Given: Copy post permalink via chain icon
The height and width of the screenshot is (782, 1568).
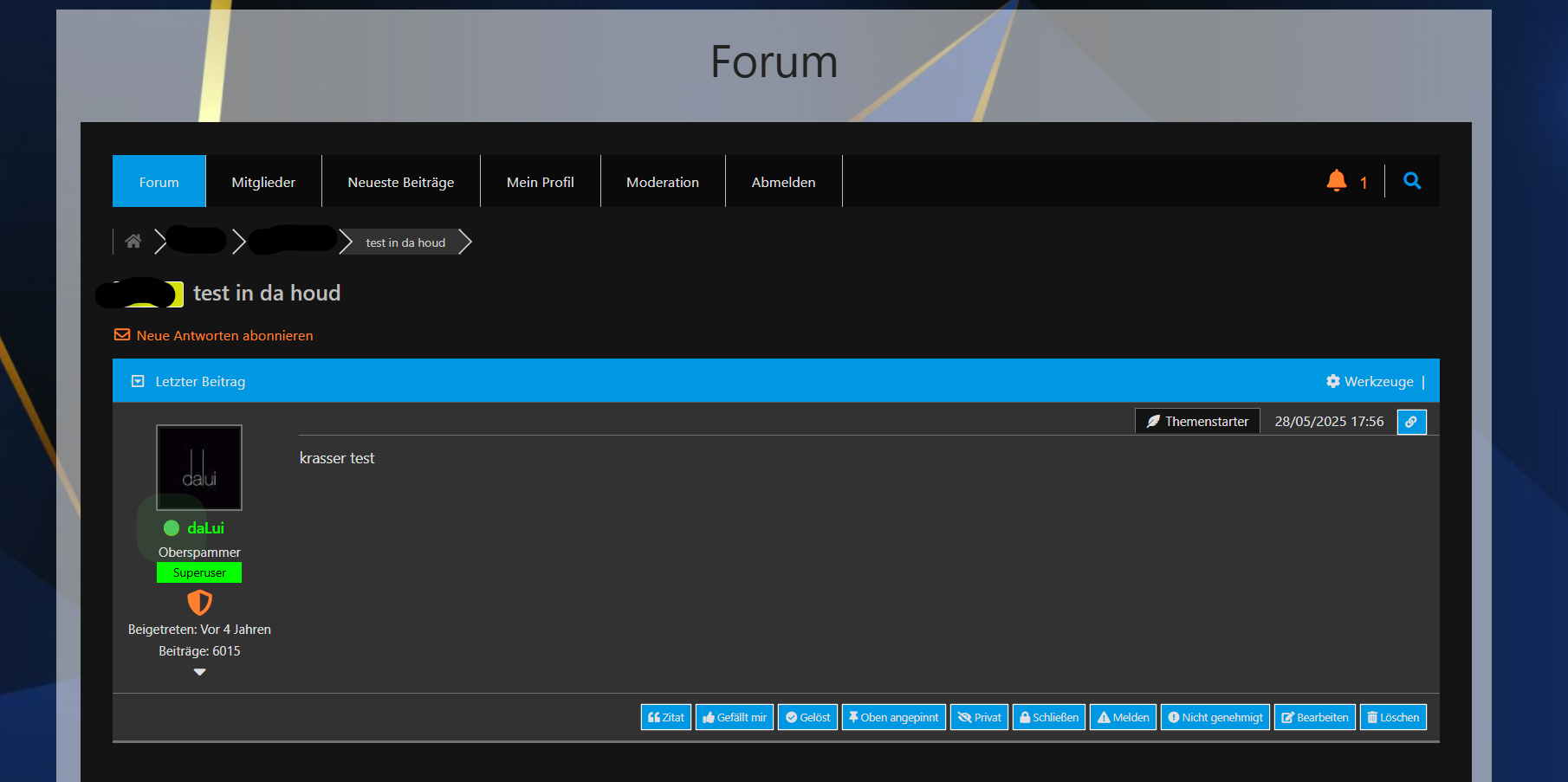Looking at the screenshot, I should tap(1411, 422).
